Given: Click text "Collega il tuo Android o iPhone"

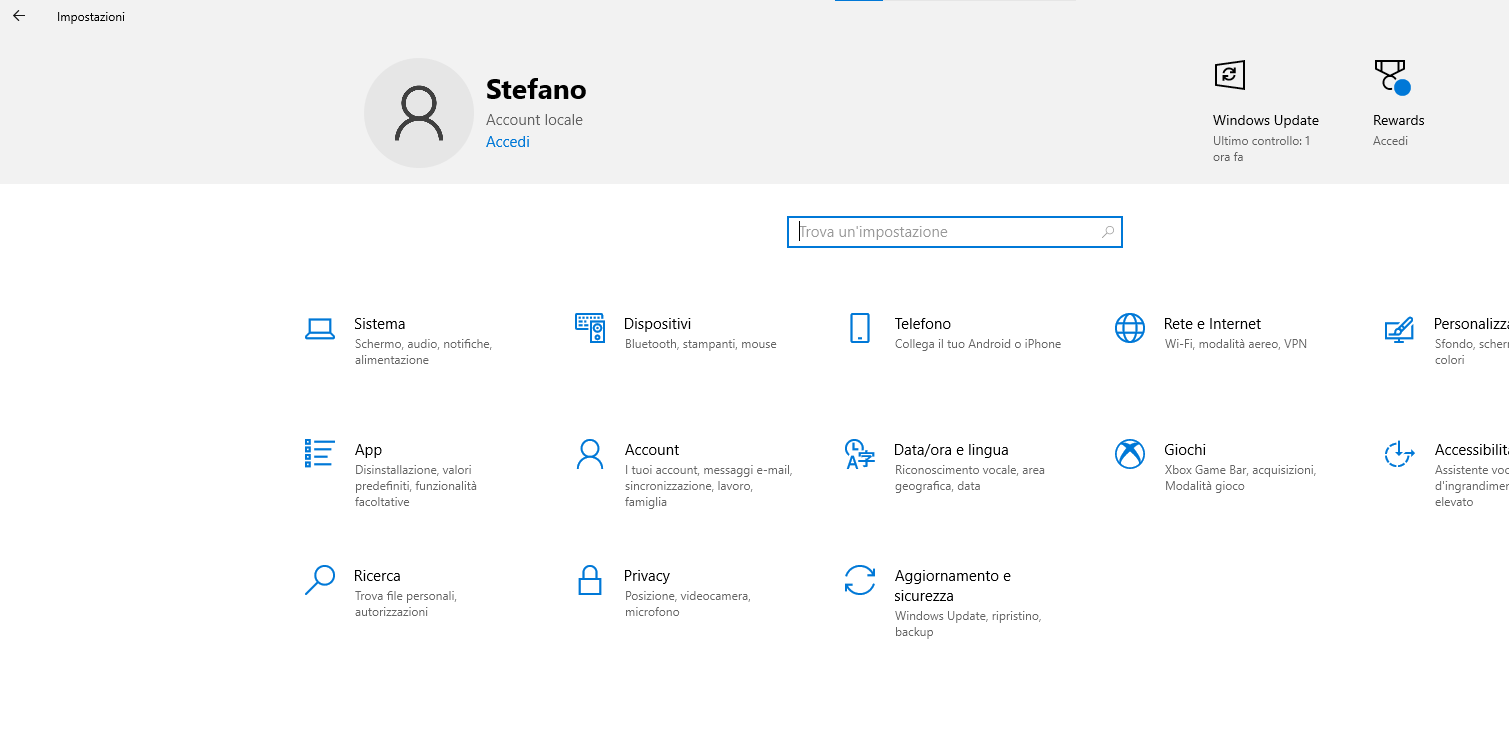Looking at the screenshot, I should pyautogui.click(x=978, y=344).
